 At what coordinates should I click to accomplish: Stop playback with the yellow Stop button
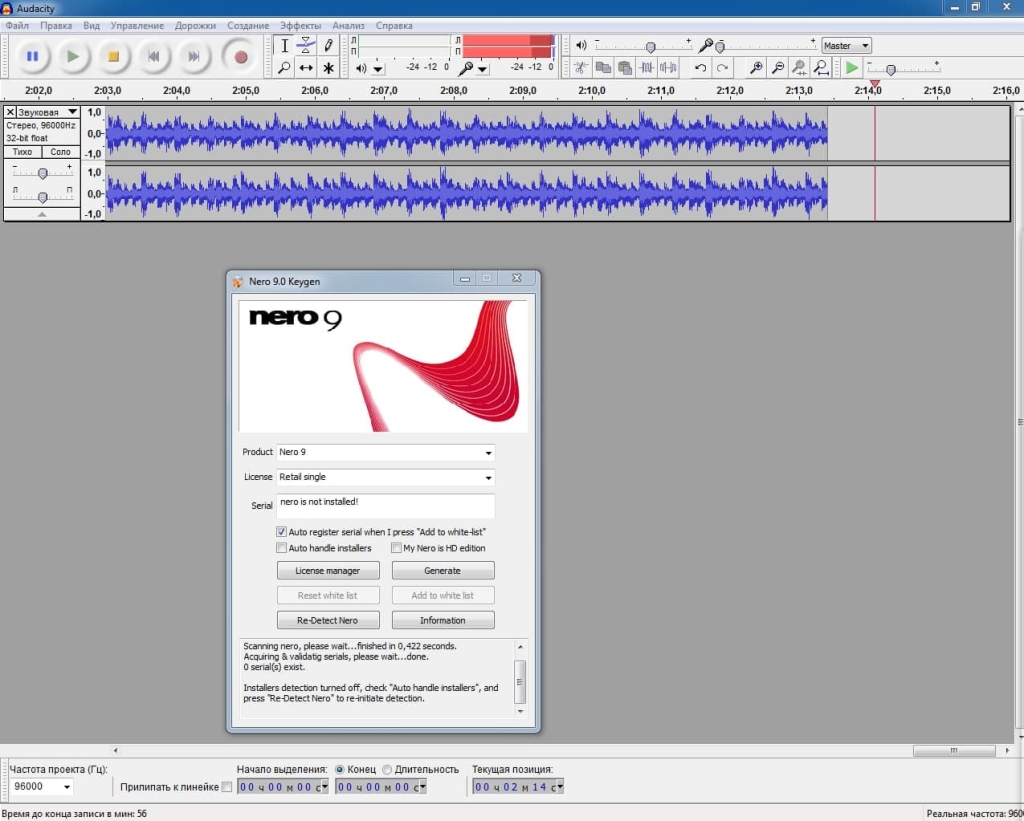point(113,57)
